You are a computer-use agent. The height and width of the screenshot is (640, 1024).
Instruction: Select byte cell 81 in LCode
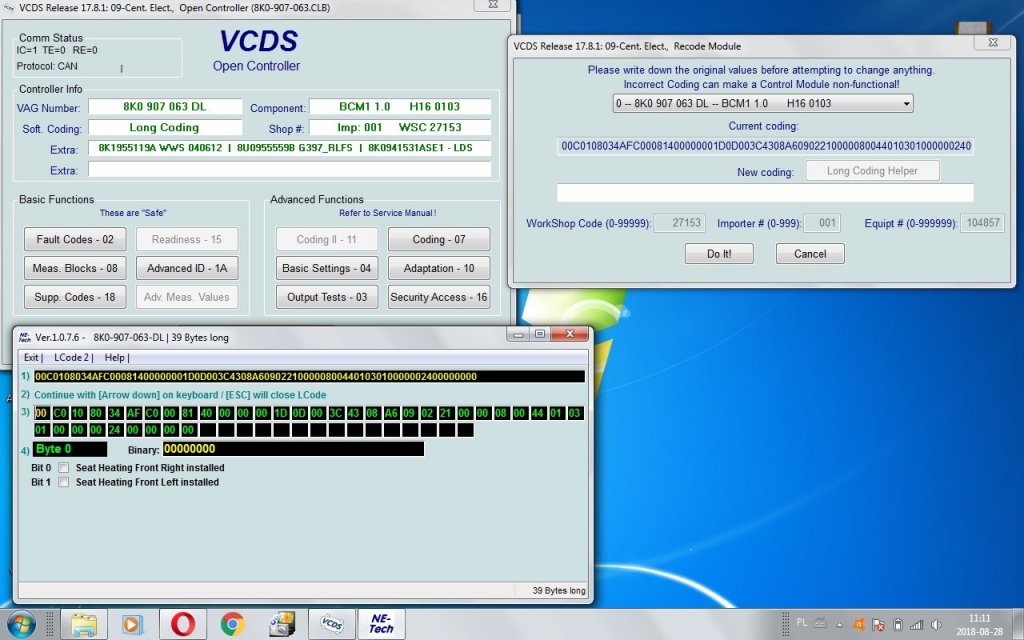click(188, 413)
